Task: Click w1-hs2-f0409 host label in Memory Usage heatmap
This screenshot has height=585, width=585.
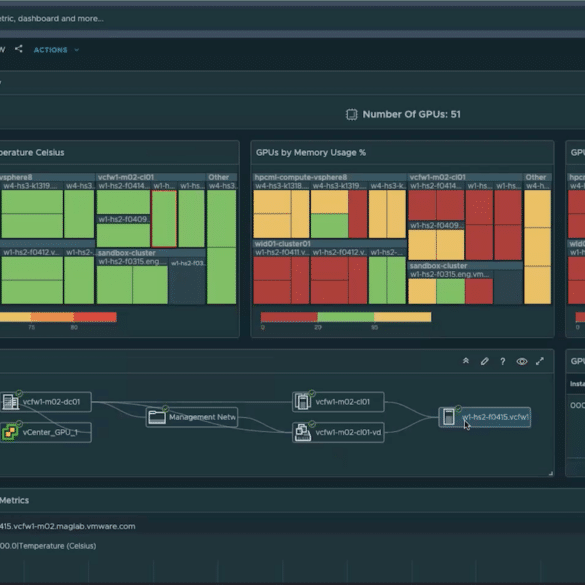Action: (436, 225)
